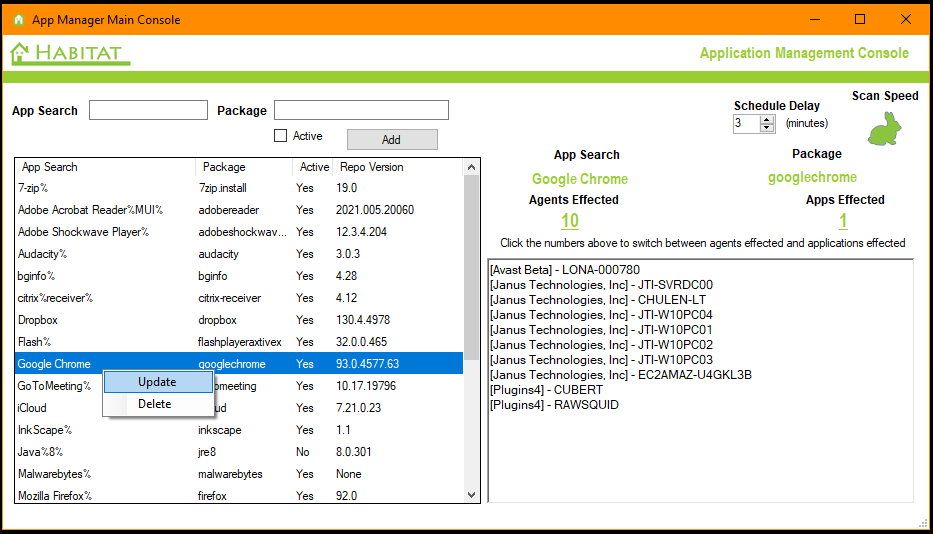Image resolution: width=933 pixels, height=534 pixels.
Task: Select the Audacity% row
Action: click(x=239, y=254)
